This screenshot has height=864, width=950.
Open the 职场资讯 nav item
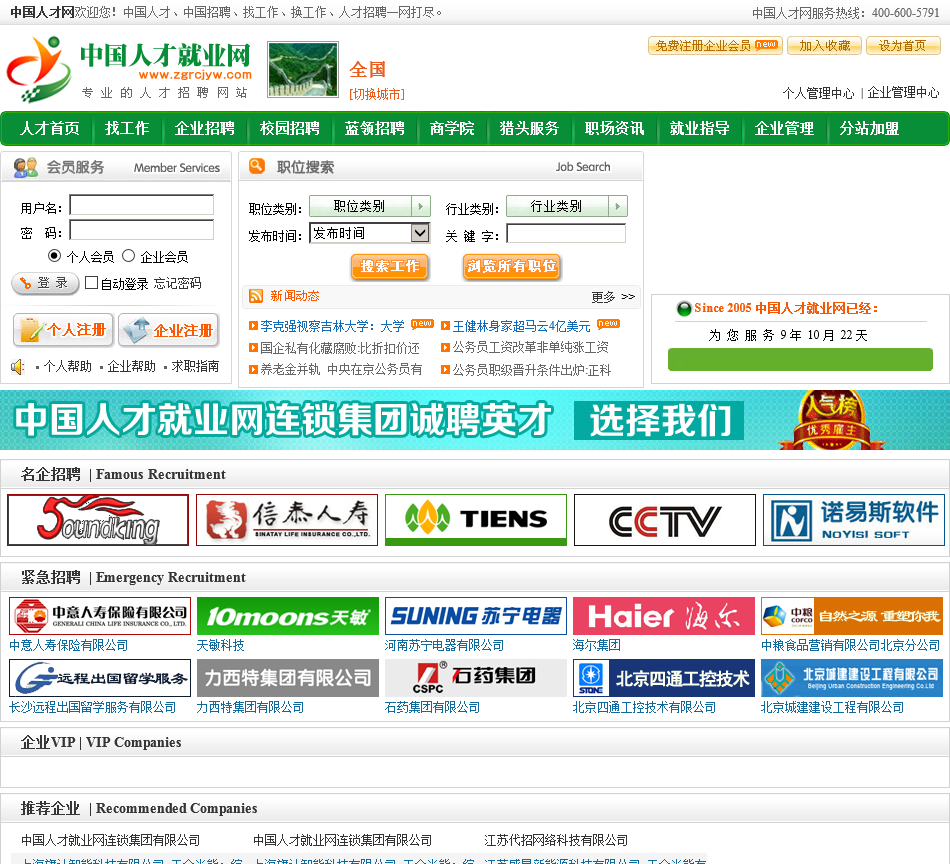tap(614, 128)
